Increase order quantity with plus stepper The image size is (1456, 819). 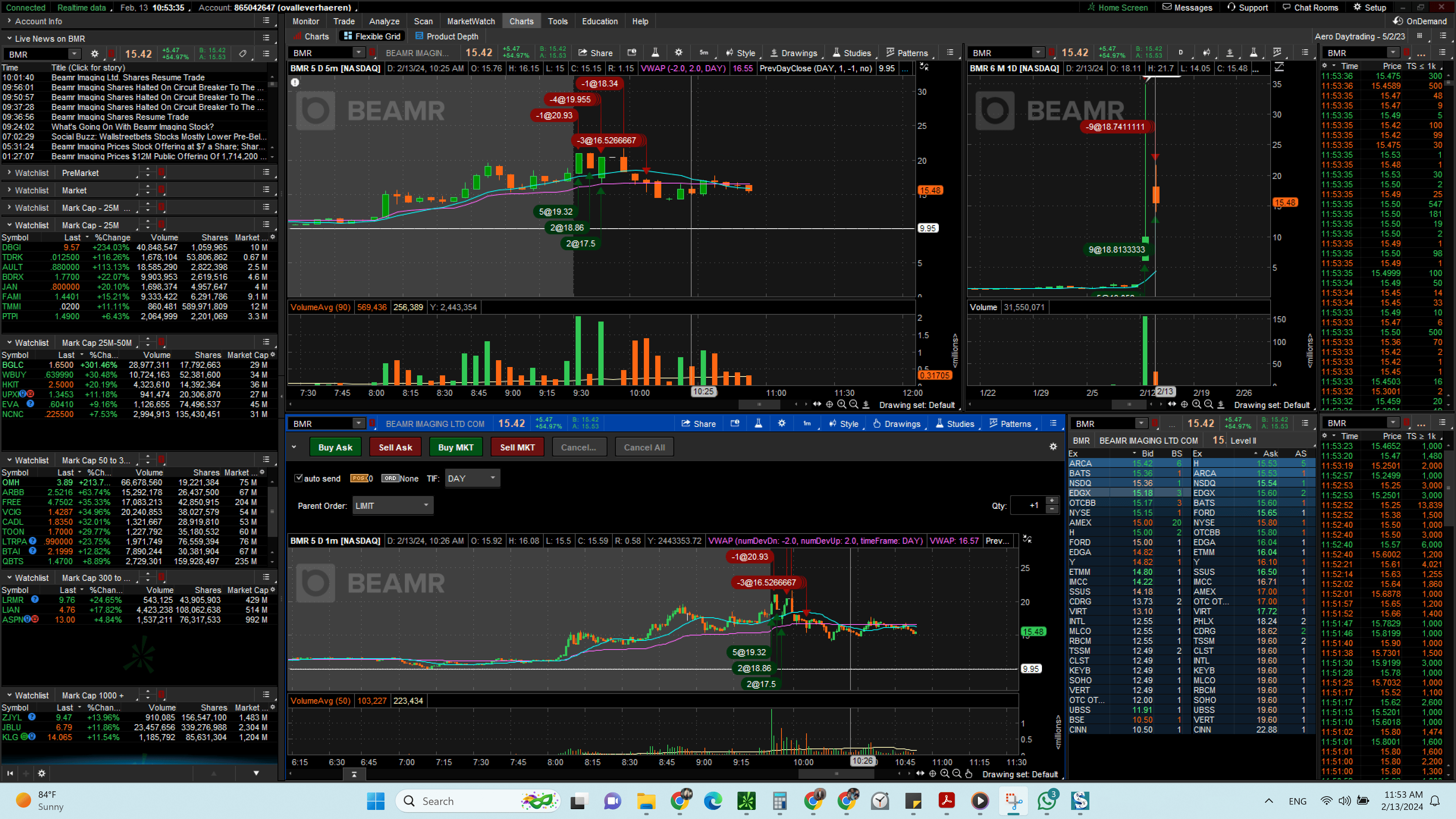point(1052,501)
